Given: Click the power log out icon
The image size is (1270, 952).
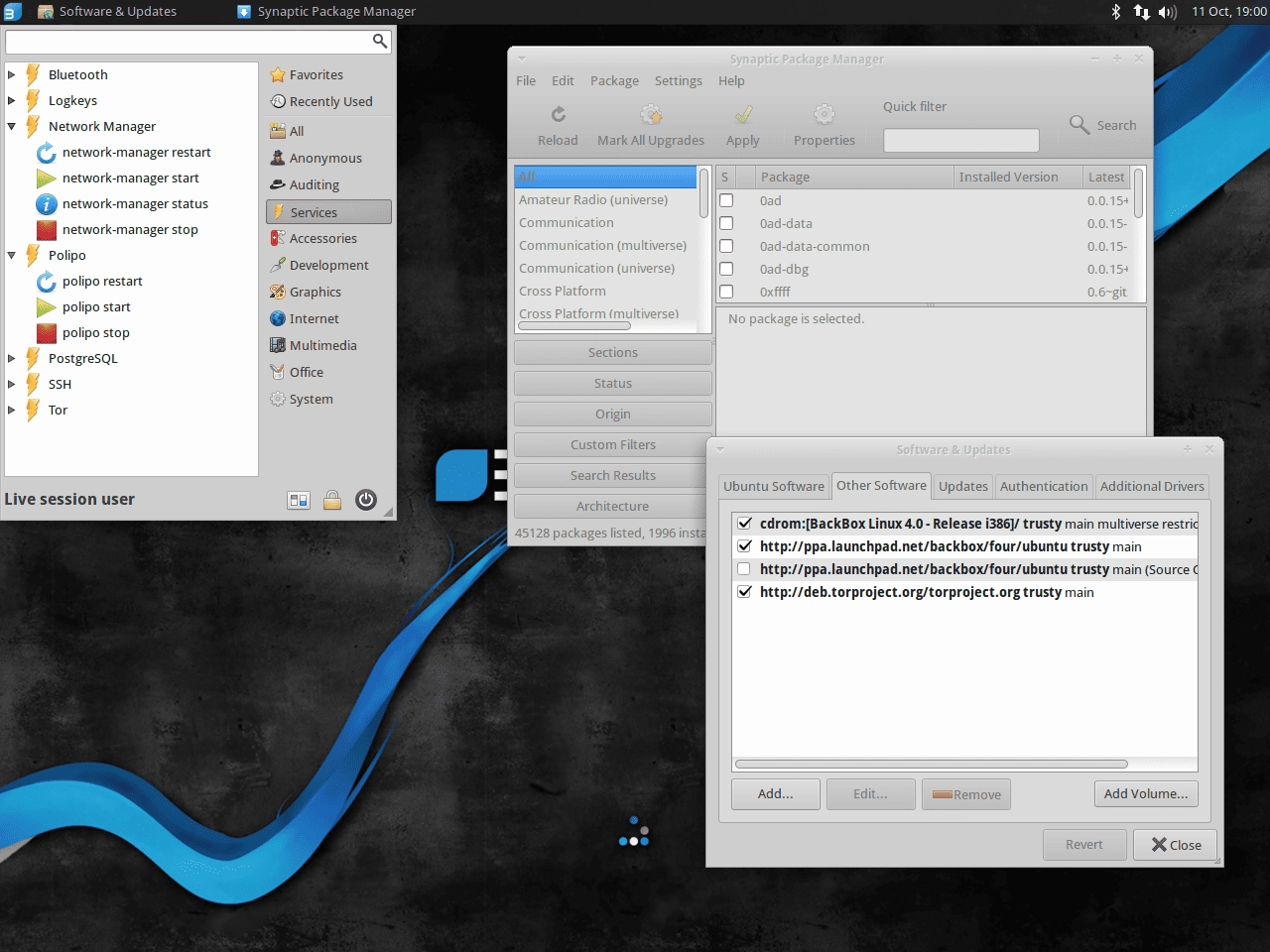Looking at the screenshot, I should point(366,500).
